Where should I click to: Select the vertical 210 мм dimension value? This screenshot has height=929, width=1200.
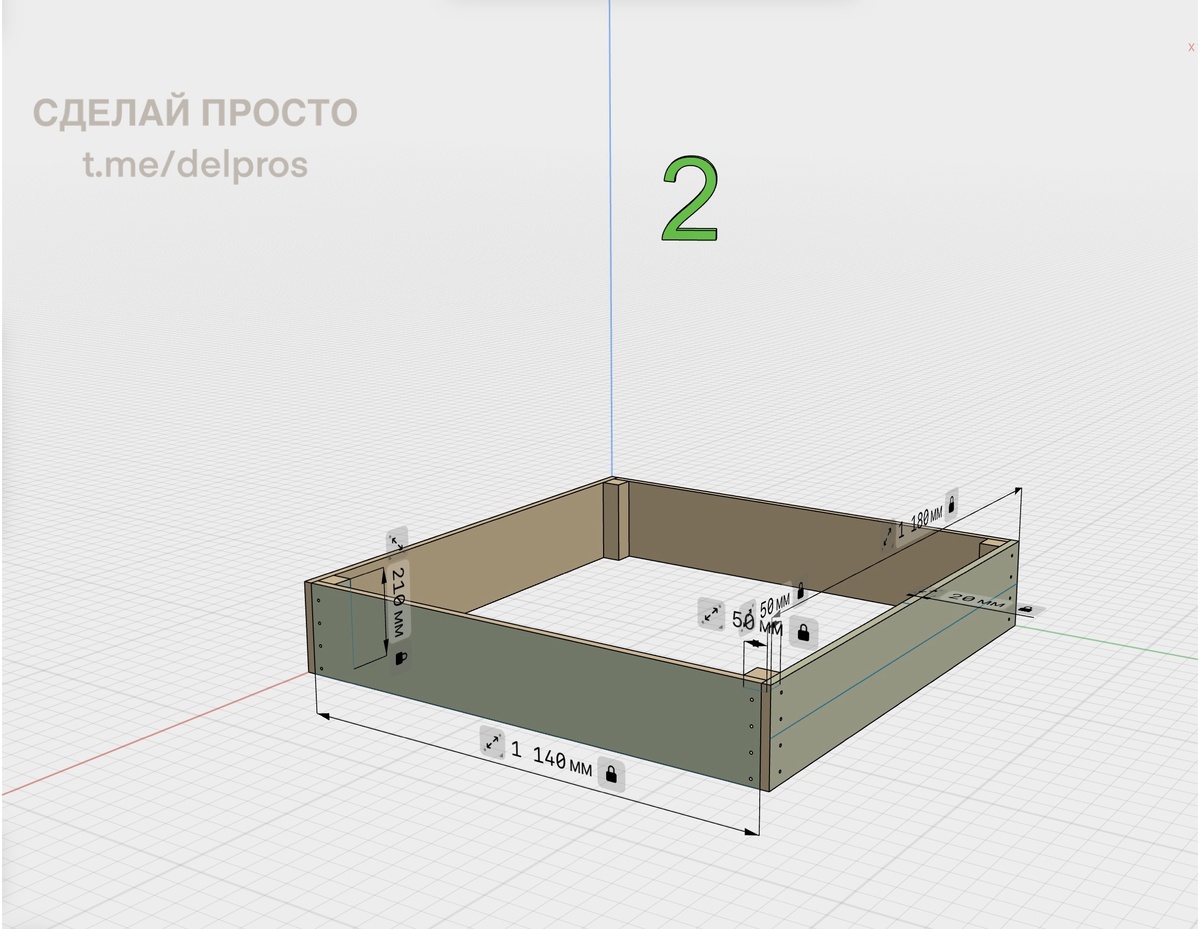point(397,600)
